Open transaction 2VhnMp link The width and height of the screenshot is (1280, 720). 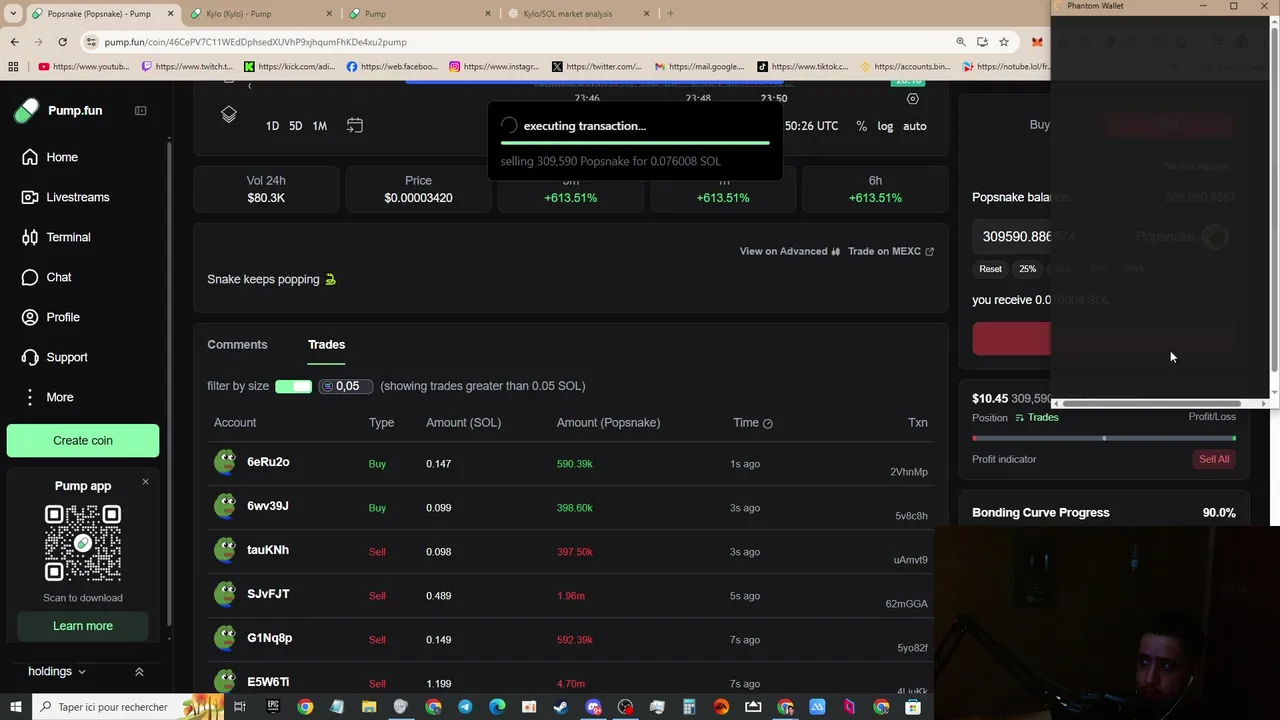pyautogui.click(x=909, y=472)
